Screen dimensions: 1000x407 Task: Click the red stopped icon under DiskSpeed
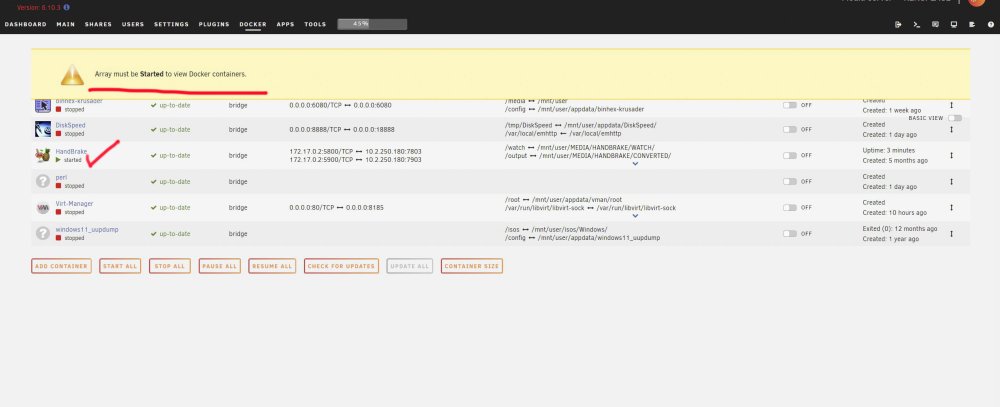coord(58,134)
